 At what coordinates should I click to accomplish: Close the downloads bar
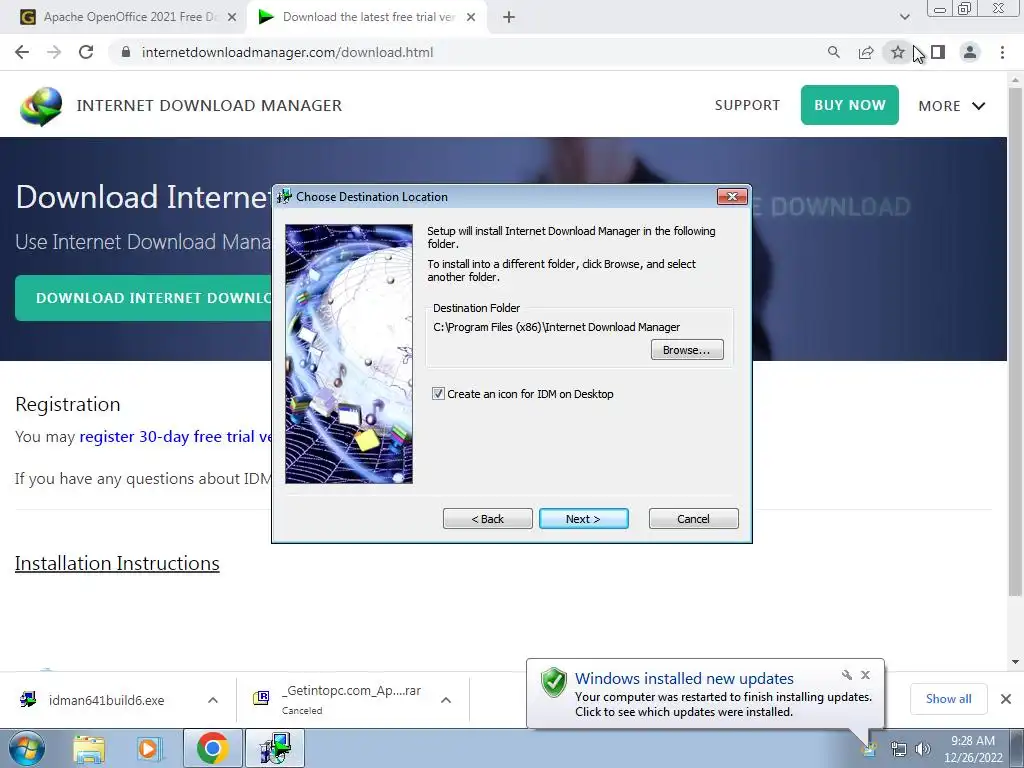(x=1006, y=699)
